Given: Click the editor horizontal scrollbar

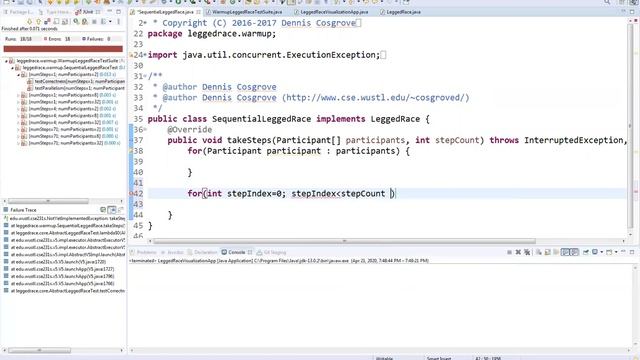Looking at the screenshot, I should click(344, 241).
